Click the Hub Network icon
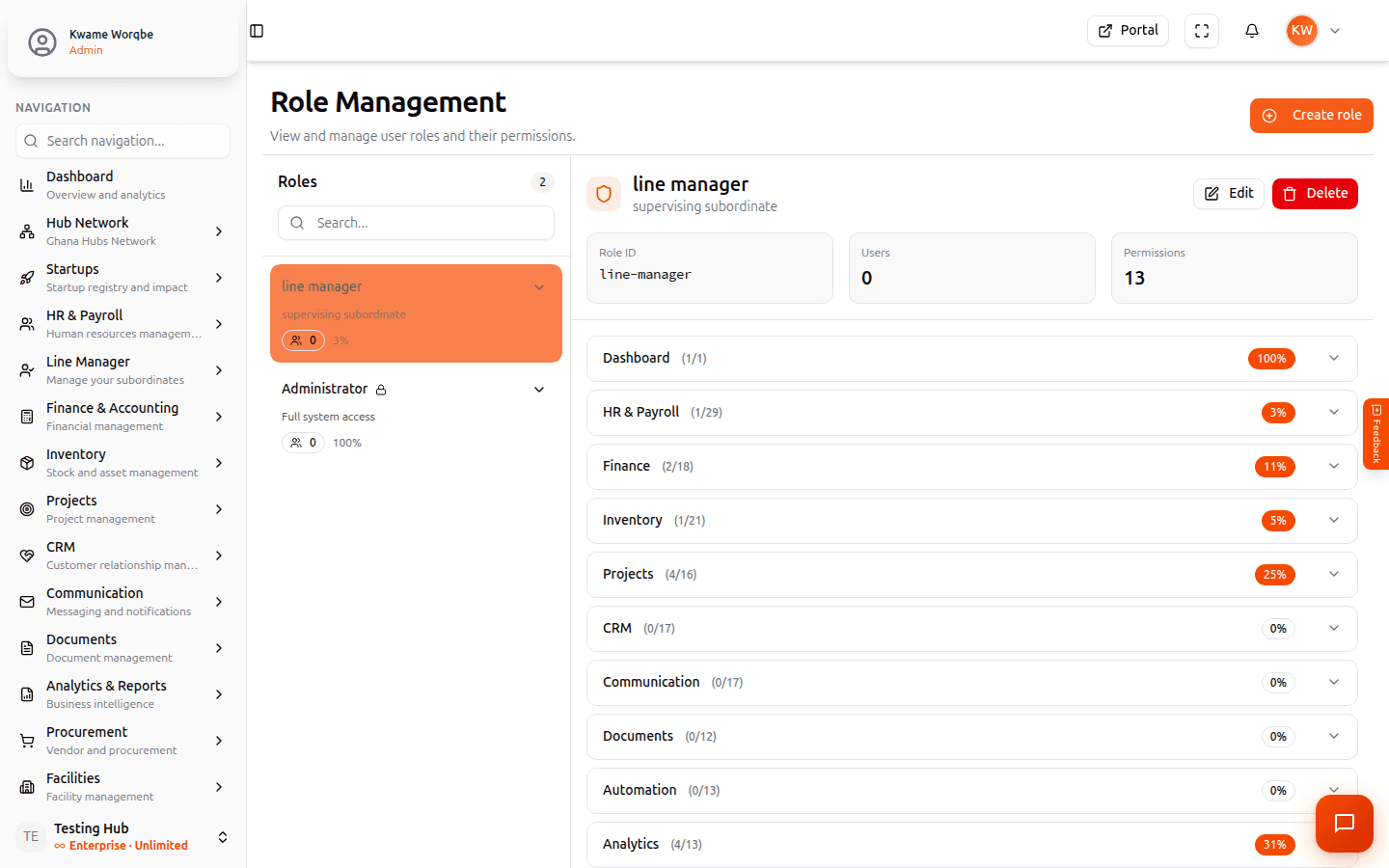Viewport: 1389px width, 868px height. point(27,231)
